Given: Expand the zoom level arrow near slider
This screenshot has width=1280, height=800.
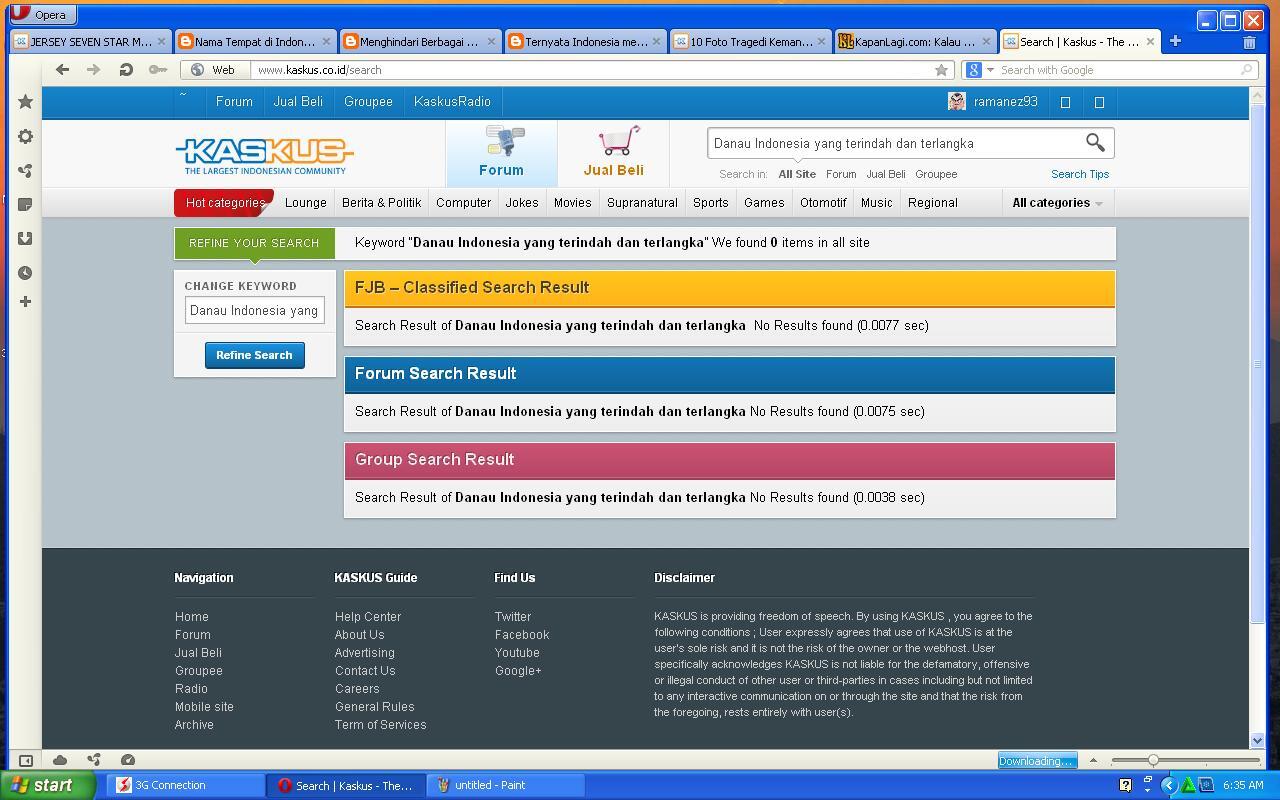Looking at the screenshot, I should (1093, 760).
